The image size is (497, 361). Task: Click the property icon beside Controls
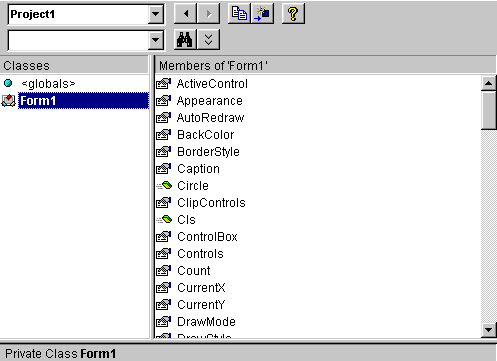click(164, 253)
